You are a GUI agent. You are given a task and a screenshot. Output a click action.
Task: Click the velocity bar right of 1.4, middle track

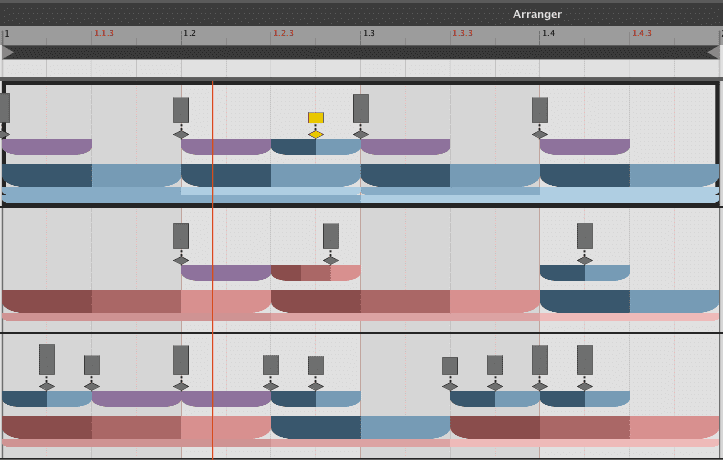pyautogui.click(x=585, y=236)
